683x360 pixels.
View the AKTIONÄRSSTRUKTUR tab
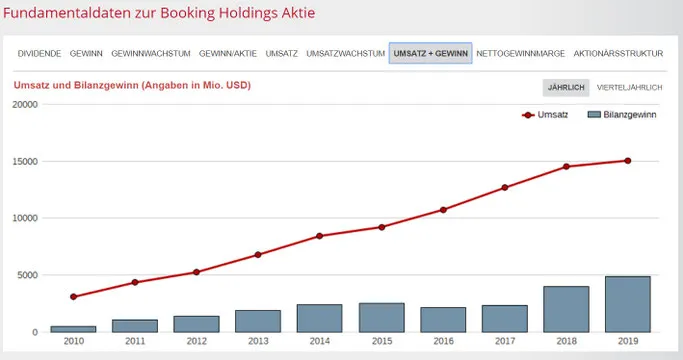coord(618,54)
